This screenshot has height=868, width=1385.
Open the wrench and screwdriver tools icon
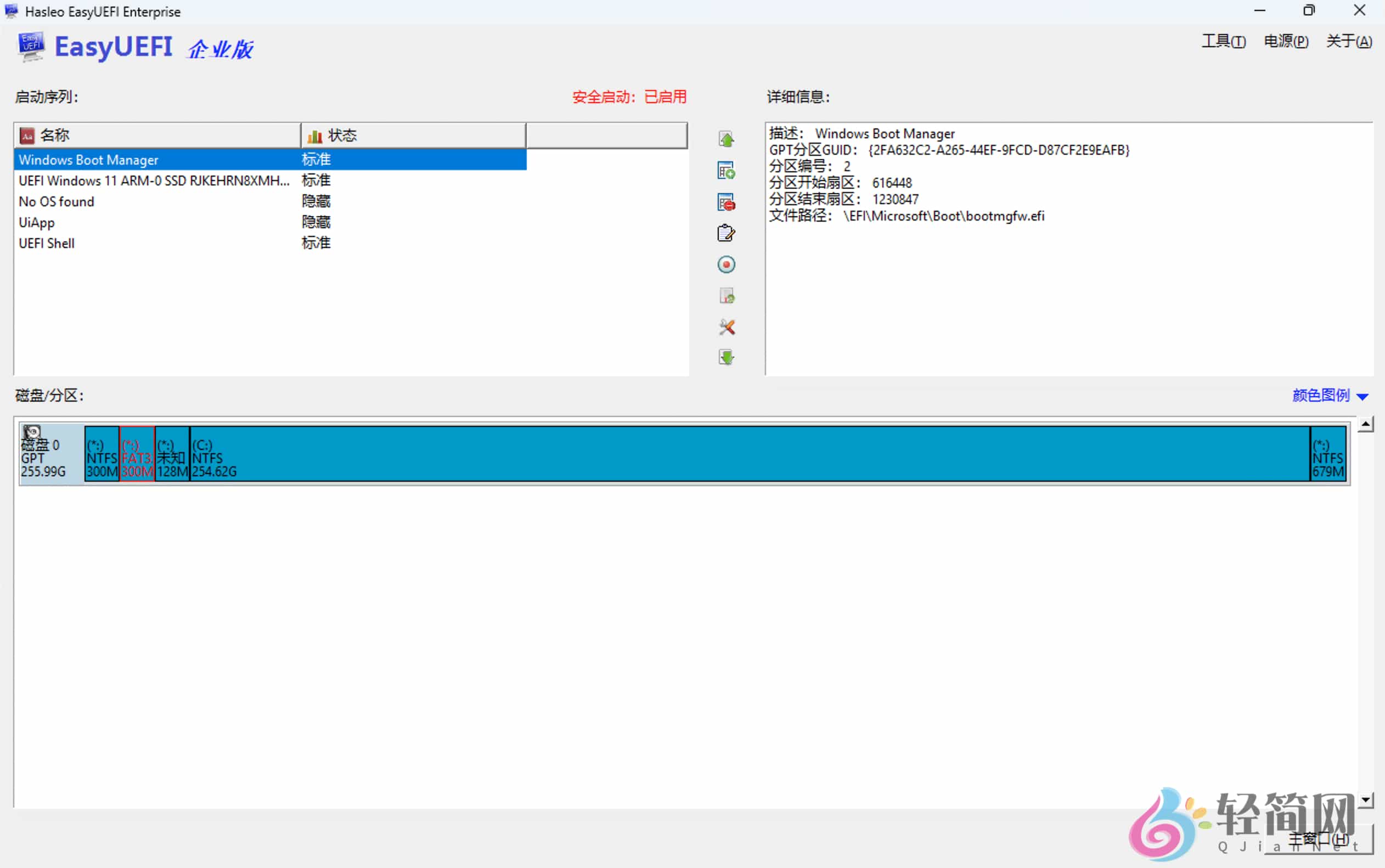click(726, 327)
